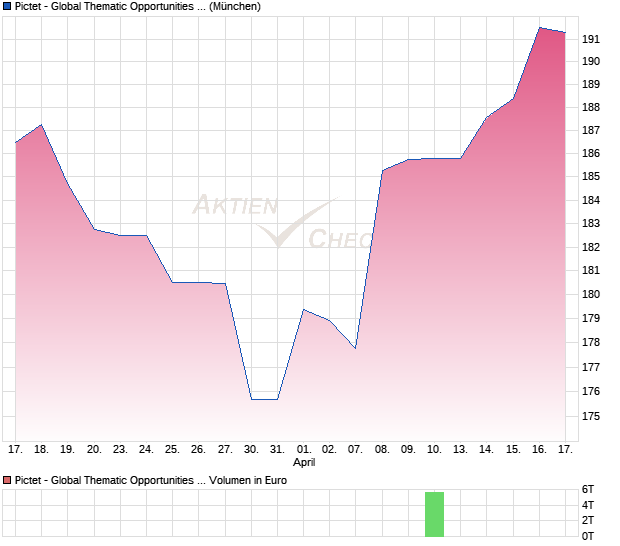This screenshot has width=620, height=546.
Task: Click the '19.' date label
Action: (x=67, y=450)
